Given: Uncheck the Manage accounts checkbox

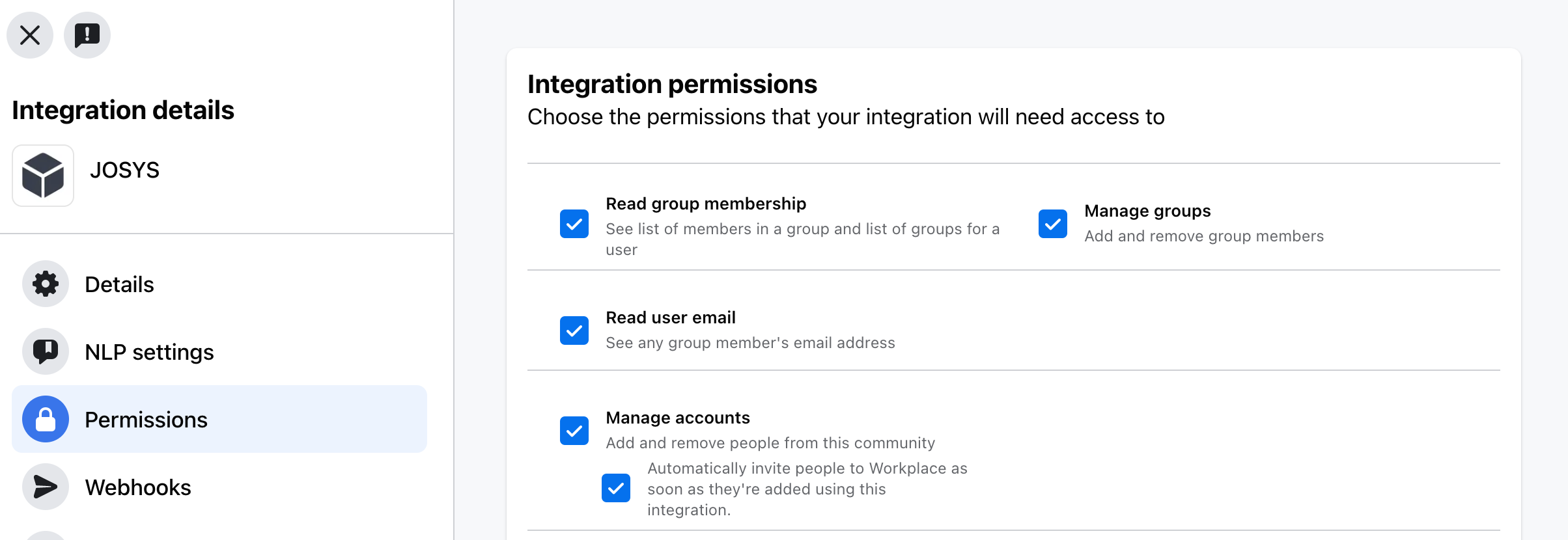Looking at the screenshot, I should (x=574, y=431).
